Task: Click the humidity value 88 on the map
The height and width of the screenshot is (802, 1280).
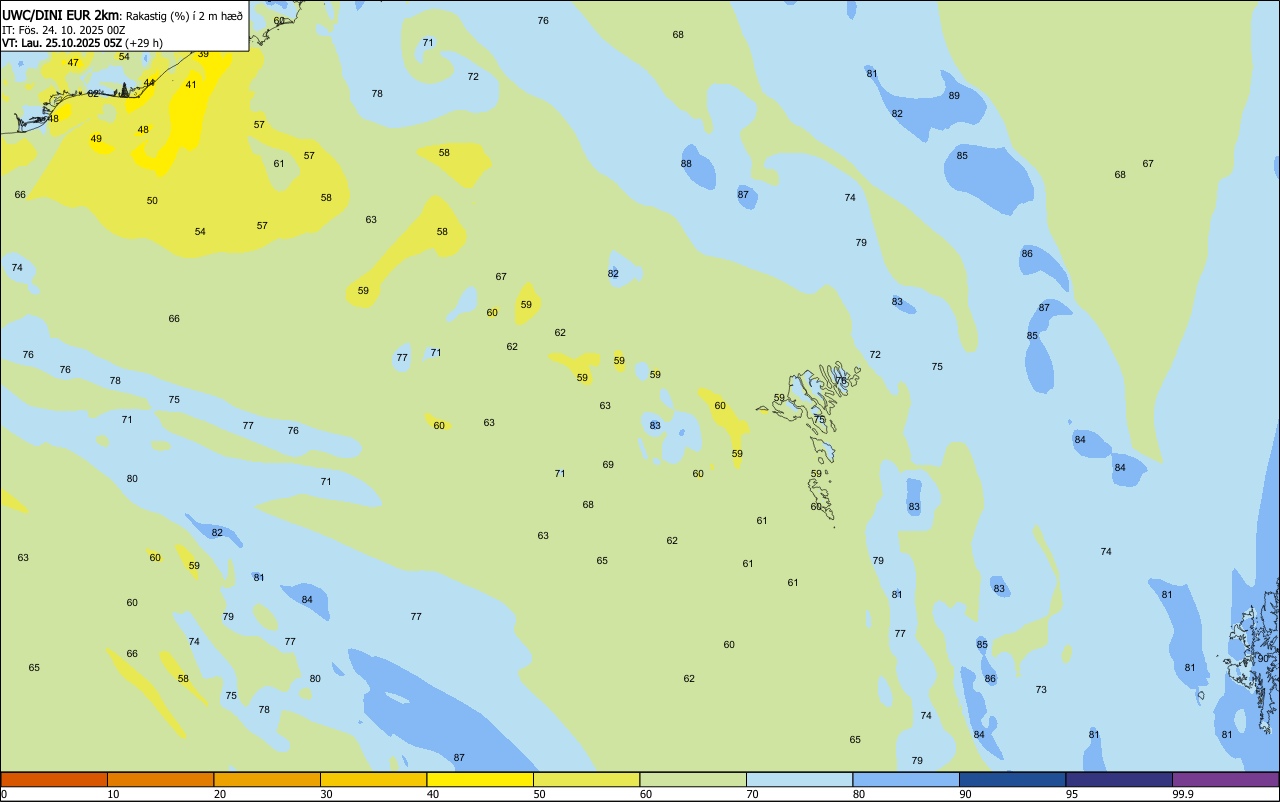Action: point(686,164)
